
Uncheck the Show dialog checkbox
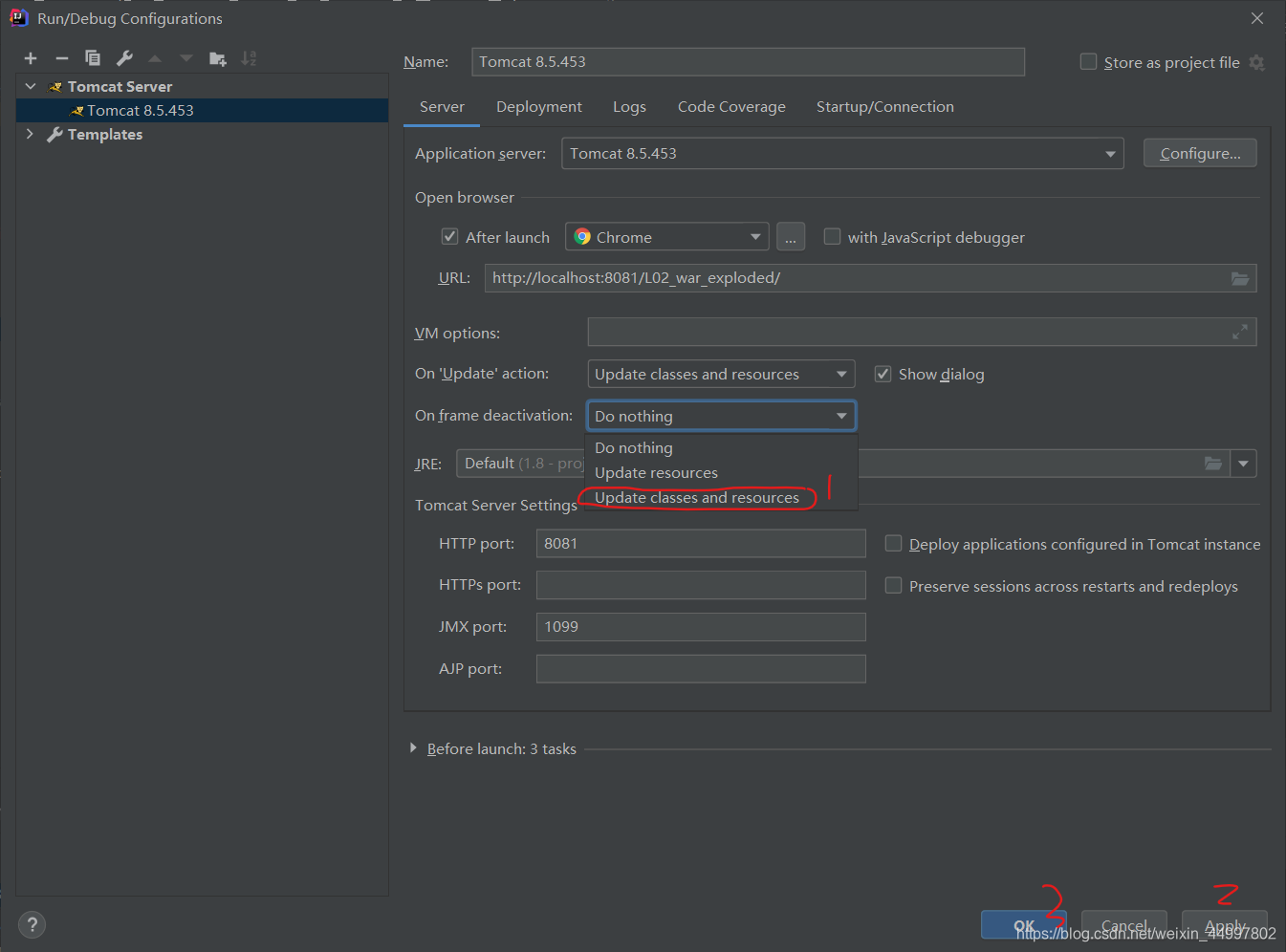(883, 374)
